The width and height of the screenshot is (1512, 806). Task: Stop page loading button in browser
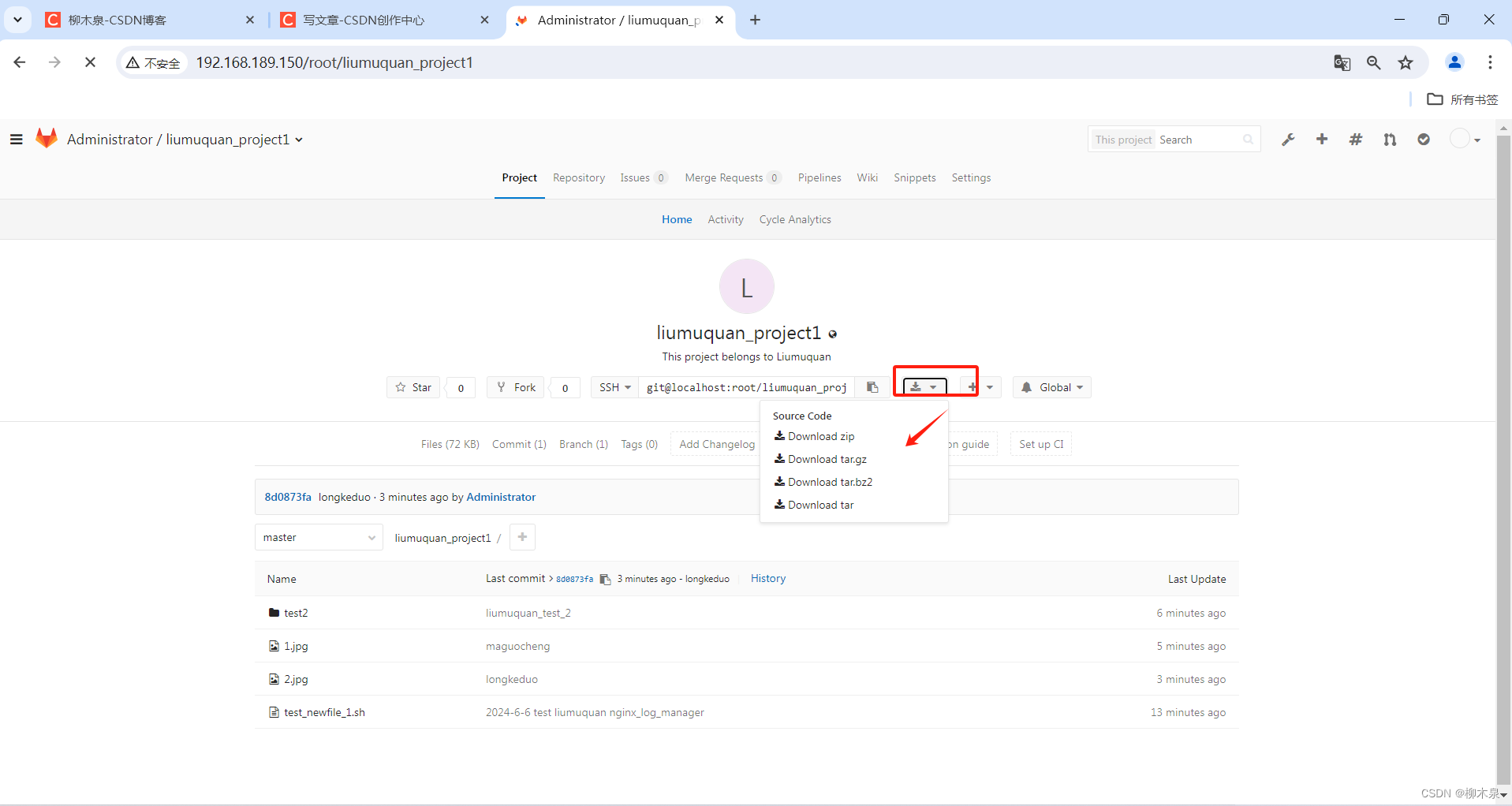pyautogui.click(x=90, y=62)
